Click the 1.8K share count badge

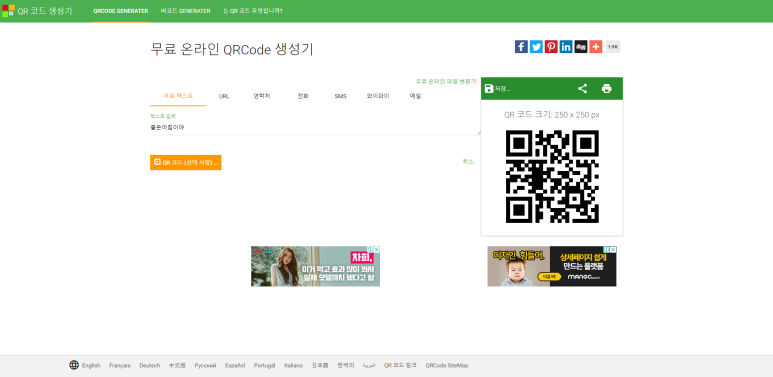pos(612,47)
